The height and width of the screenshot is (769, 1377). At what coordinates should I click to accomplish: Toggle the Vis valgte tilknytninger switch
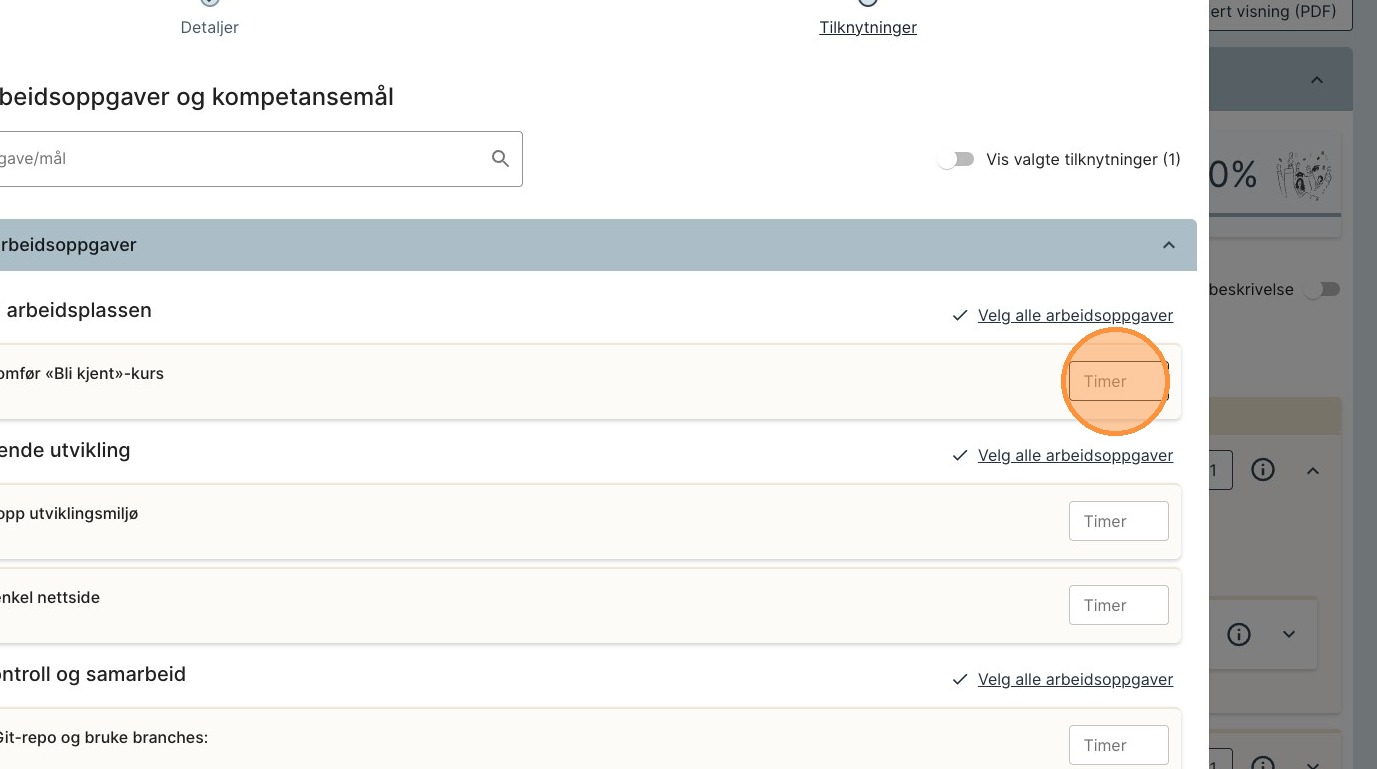[x=956, y=160]
